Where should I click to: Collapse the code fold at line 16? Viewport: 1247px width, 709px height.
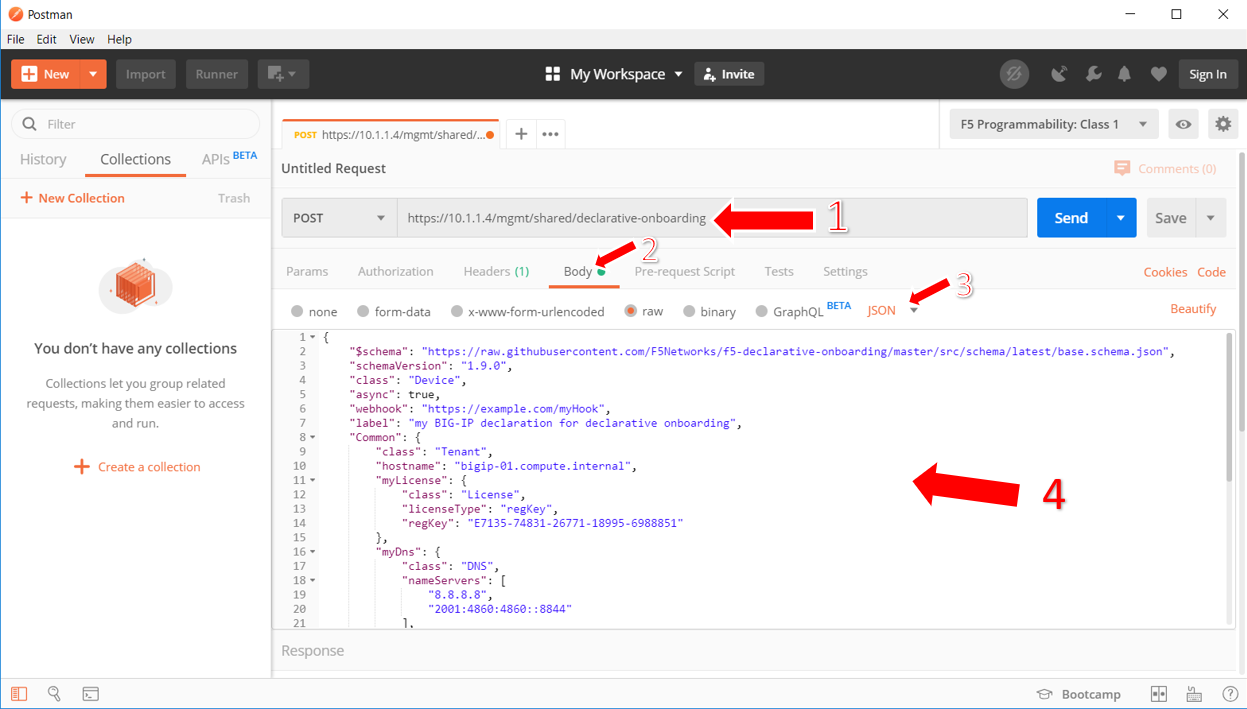click(313, 552)
